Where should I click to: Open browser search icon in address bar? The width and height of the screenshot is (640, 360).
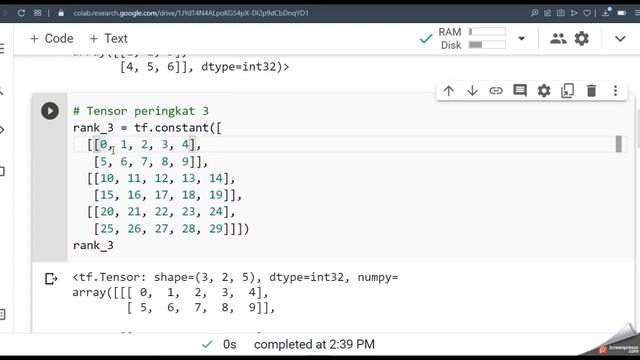(534, 13)
